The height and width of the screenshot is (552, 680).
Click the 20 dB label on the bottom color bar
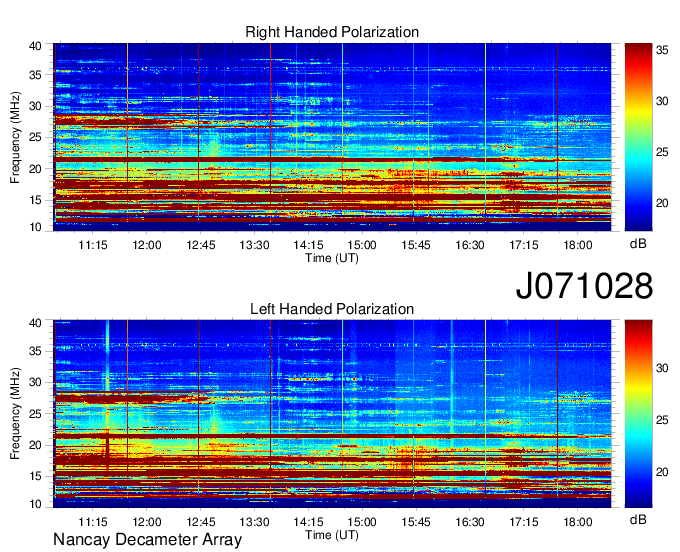[x=662, y=472]
